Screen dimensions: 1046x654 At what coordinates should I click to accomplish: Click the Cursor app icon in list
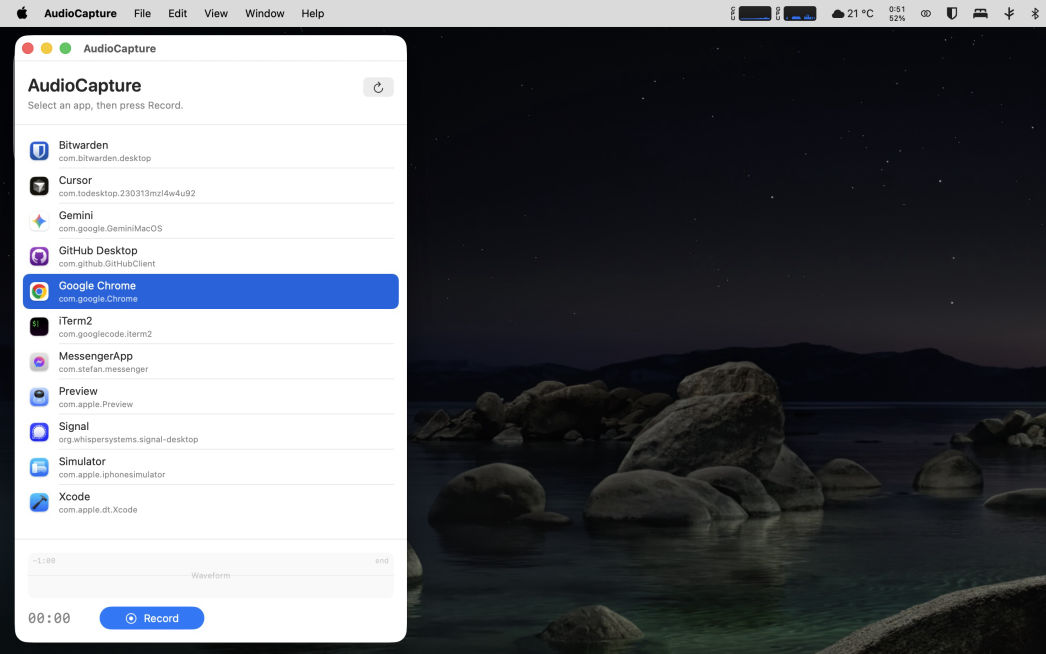[x=39, y=186]
